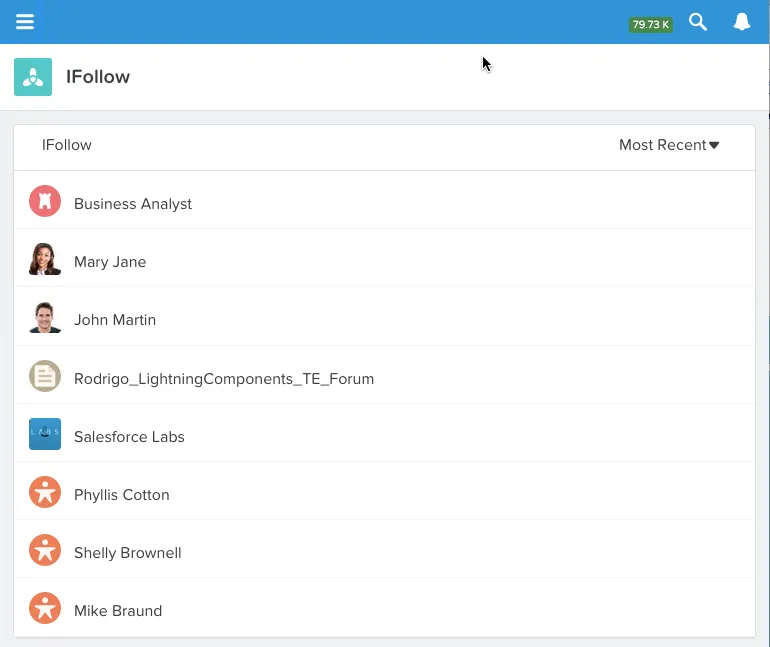Open the hamburger navigation menu
Image resolution: width=770 pixels, height=647 pixels.
25,22
